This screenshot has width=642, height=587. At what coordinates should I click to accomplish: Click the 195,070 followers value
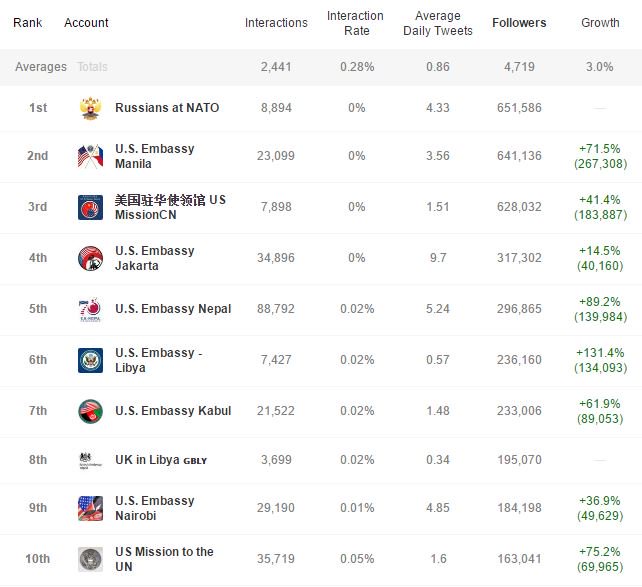point(519,460)
